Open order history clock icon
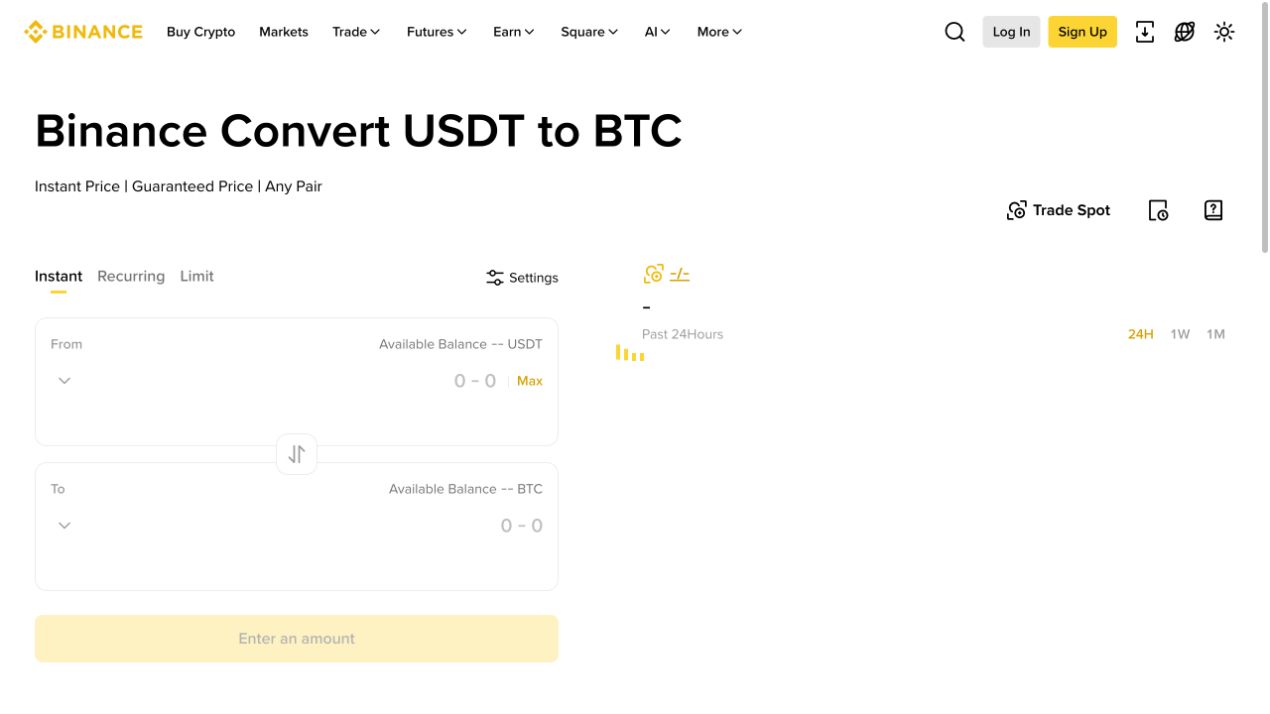 click(1158, 210)
